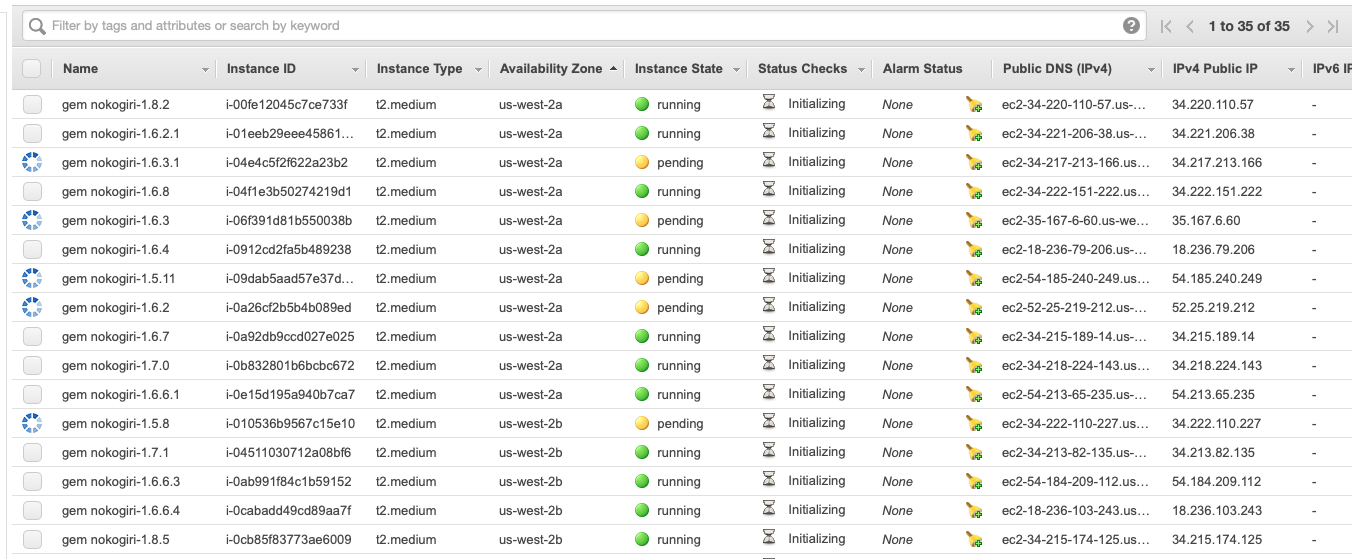Select the gem nokogiri-1.6.2.1 row checkbox
This screenshot has width=1360, height=559.
click(x=33, y=133)
